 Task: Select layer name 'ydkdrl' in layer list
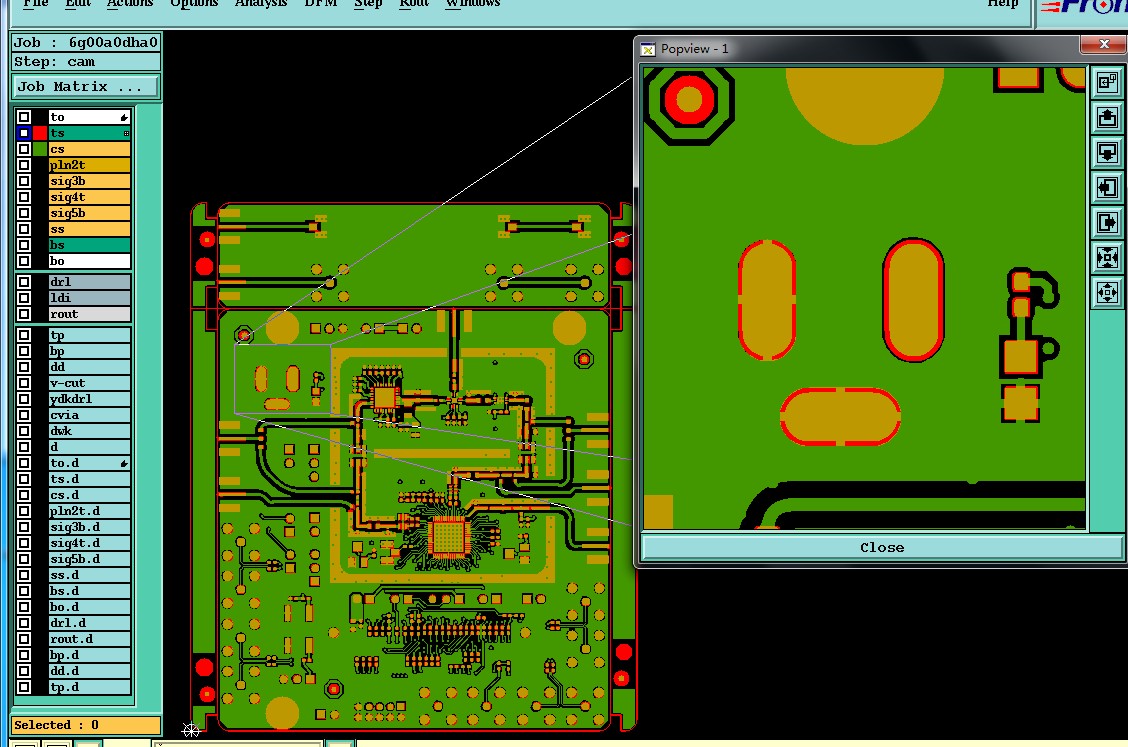point(89,399)
